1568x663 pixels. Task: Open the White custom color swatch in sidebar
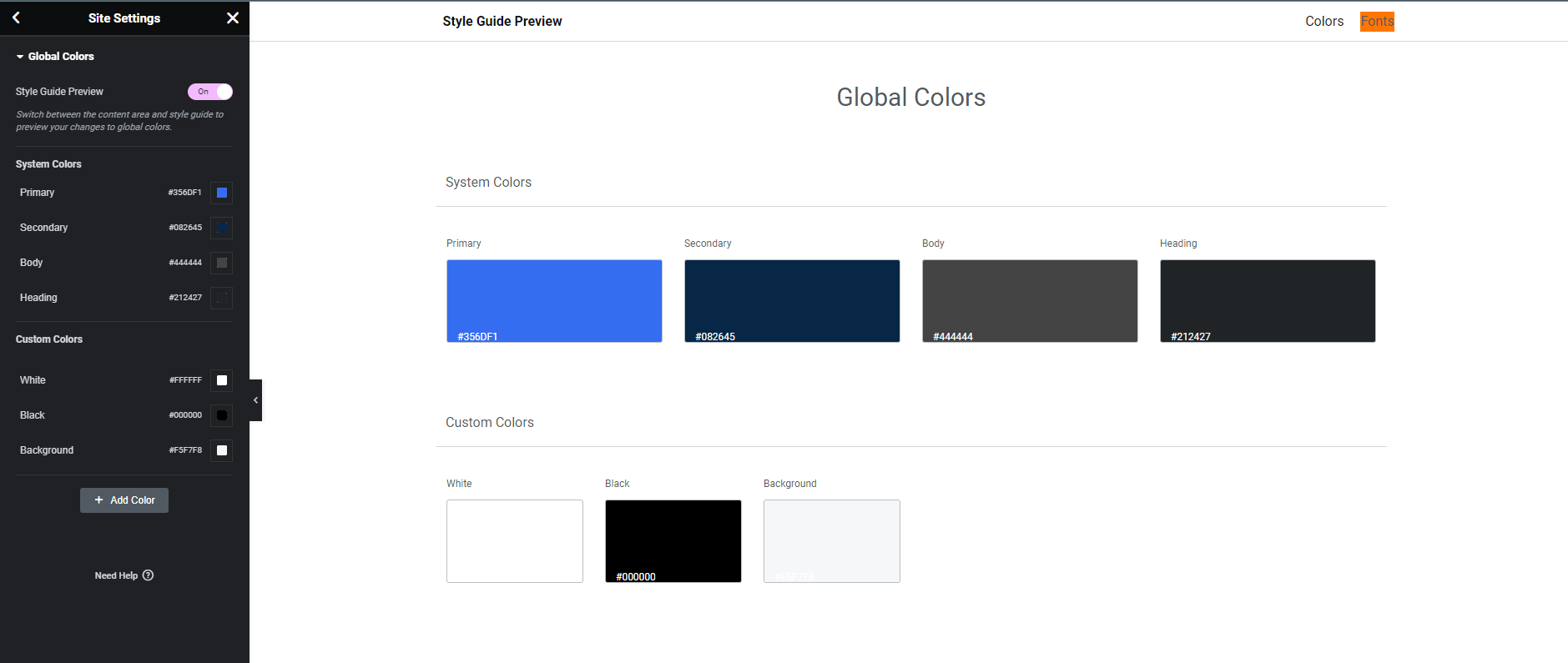click(x=222, y=380)
